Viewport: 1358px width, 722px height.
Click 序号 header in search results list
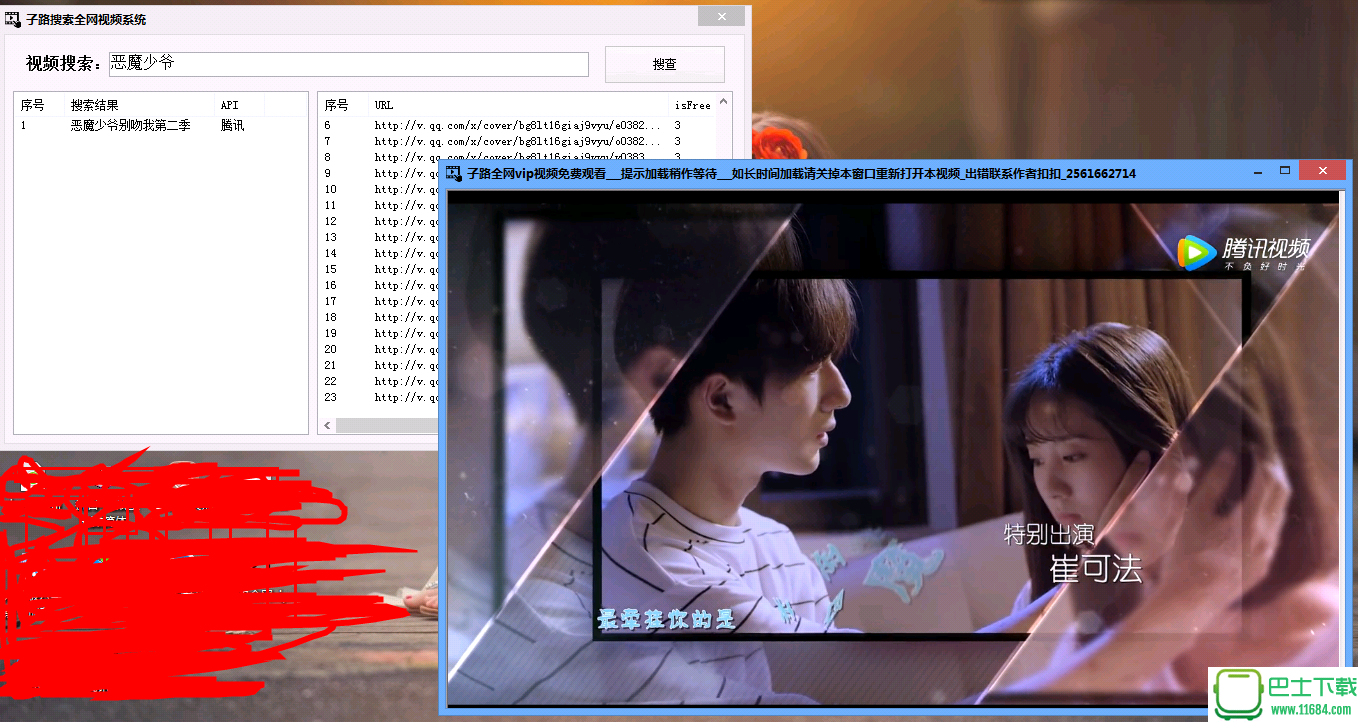click(39, 105)
